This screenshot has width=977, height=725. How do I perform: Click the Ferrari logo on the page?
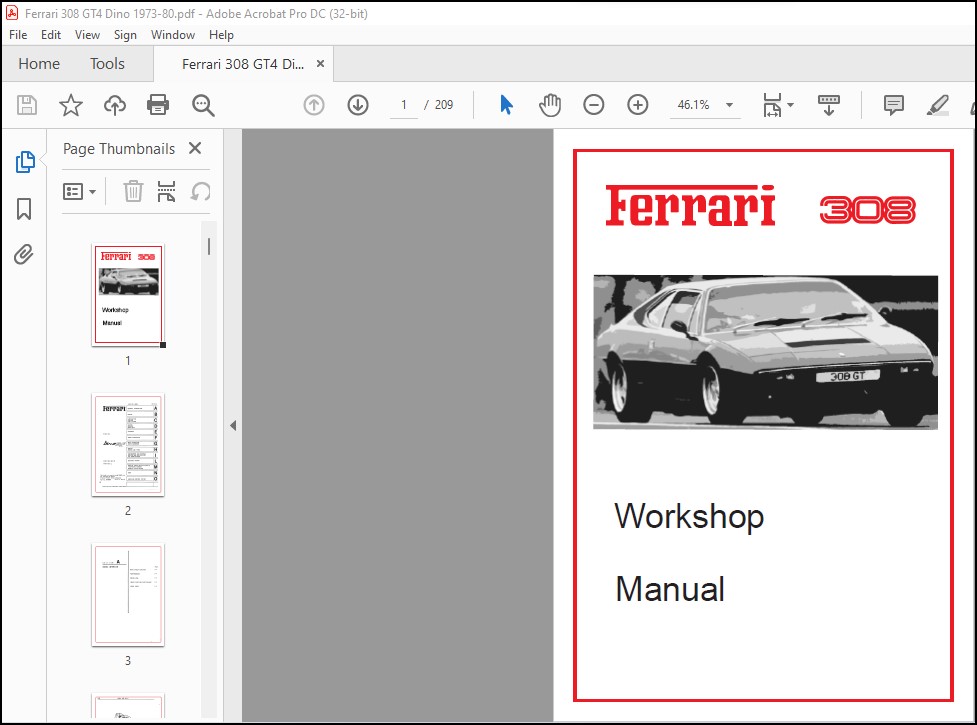pyautogui.click(x=690, y=206)
